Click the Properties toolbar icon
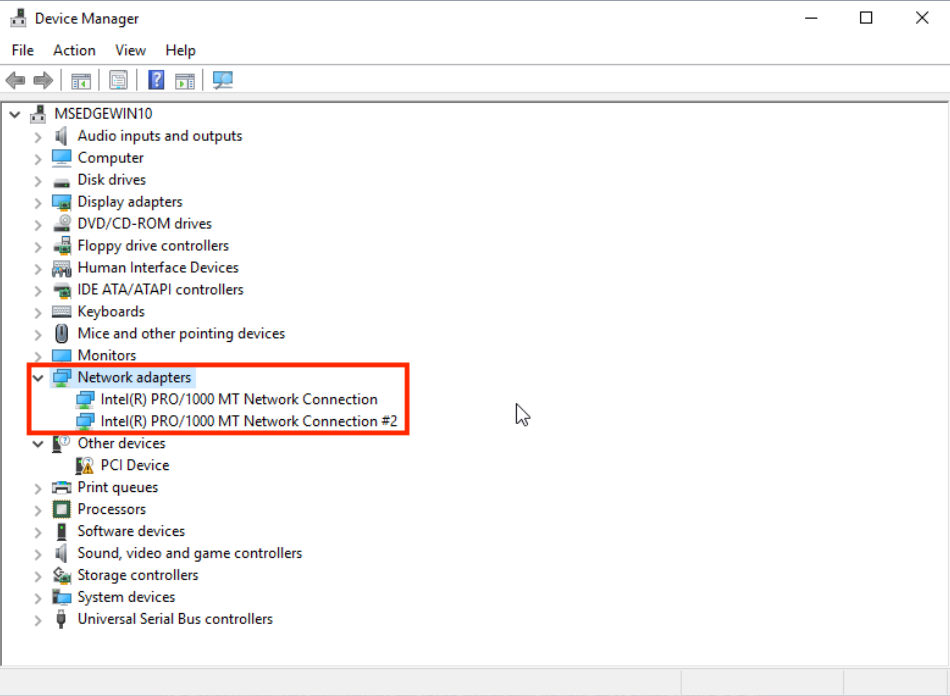The image size is (950, 696). [x=119, y=80]
